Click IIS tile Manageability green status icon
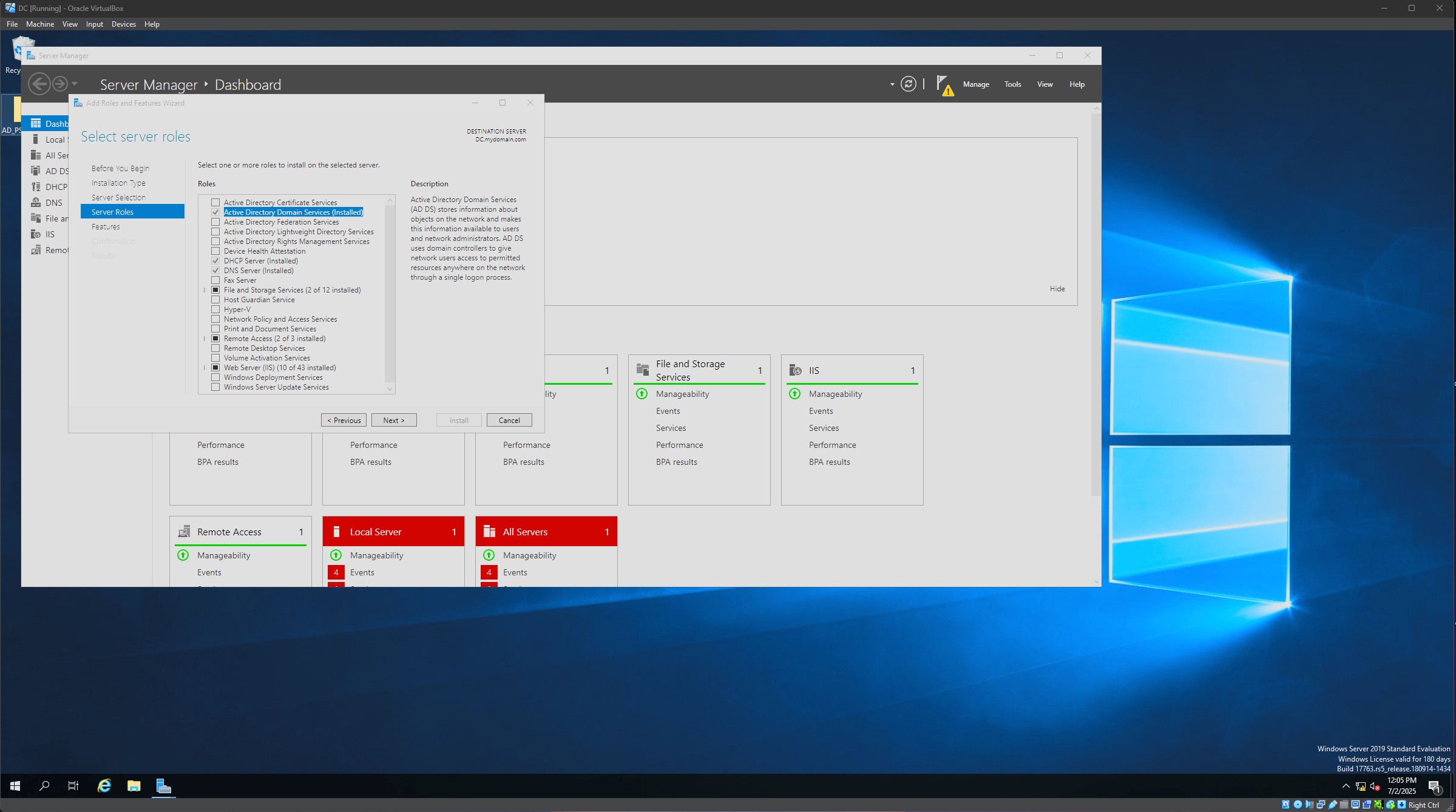The image size is (1456, 812). pyautogui.click(x=794, y=394)
